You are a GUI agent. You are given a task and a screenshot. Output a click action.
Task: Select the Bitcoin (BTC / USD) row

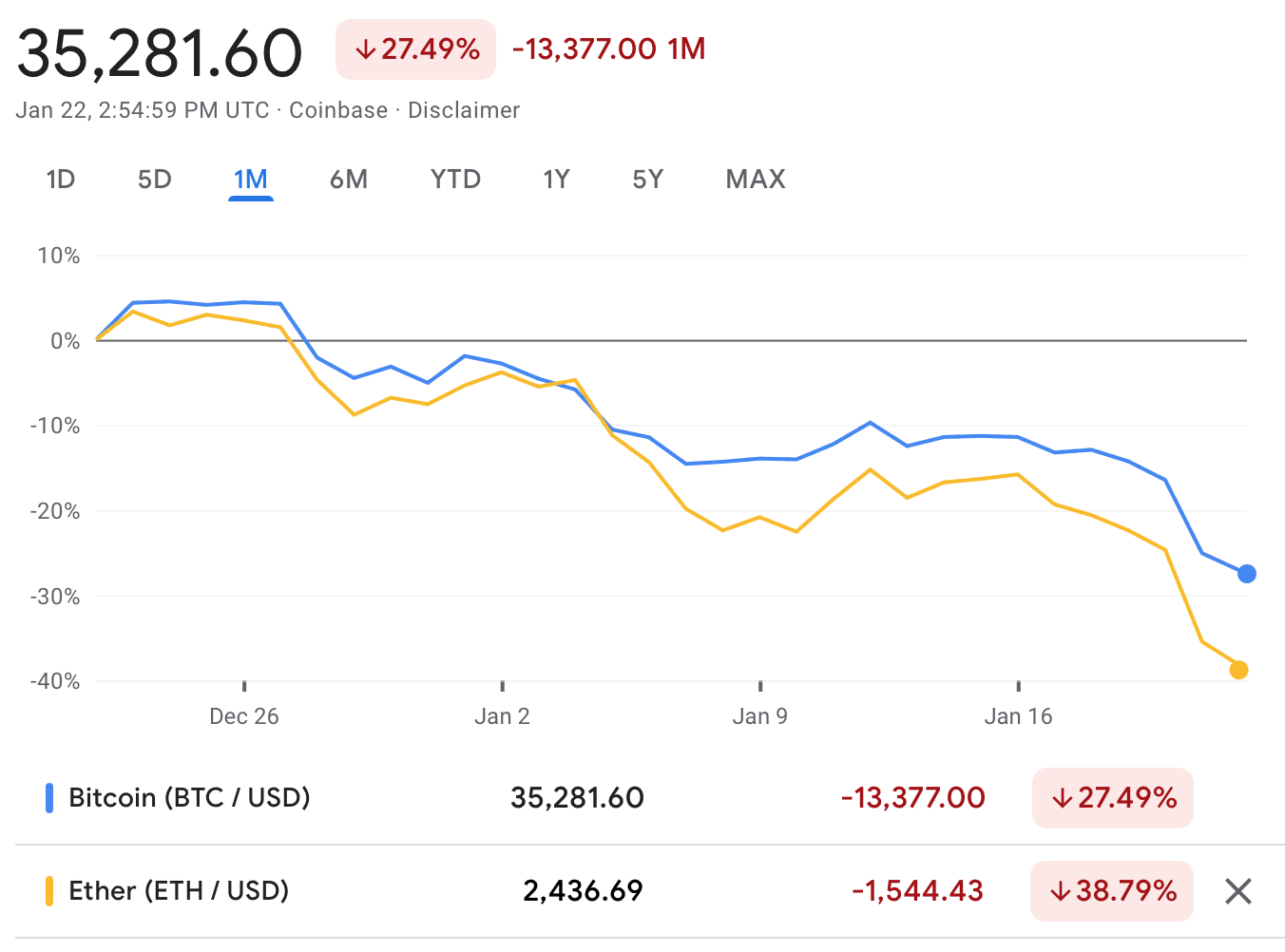tap(188, 798)
